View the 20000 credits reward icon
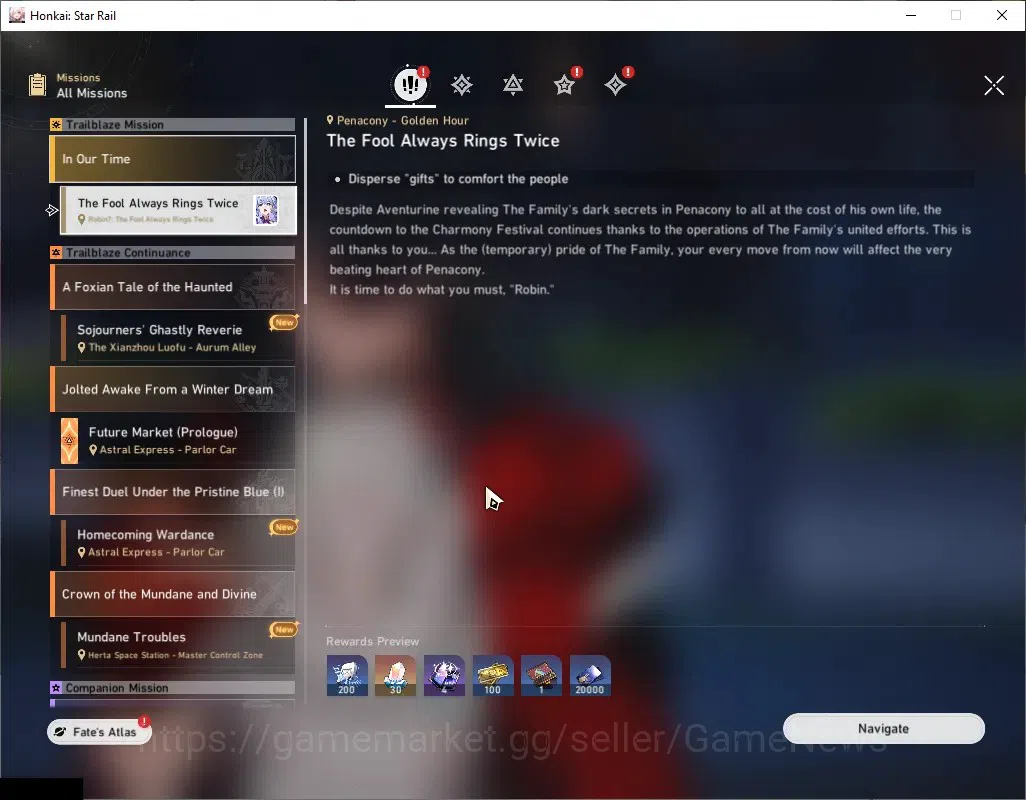1026x800 pixels. (x=590, y=675)
